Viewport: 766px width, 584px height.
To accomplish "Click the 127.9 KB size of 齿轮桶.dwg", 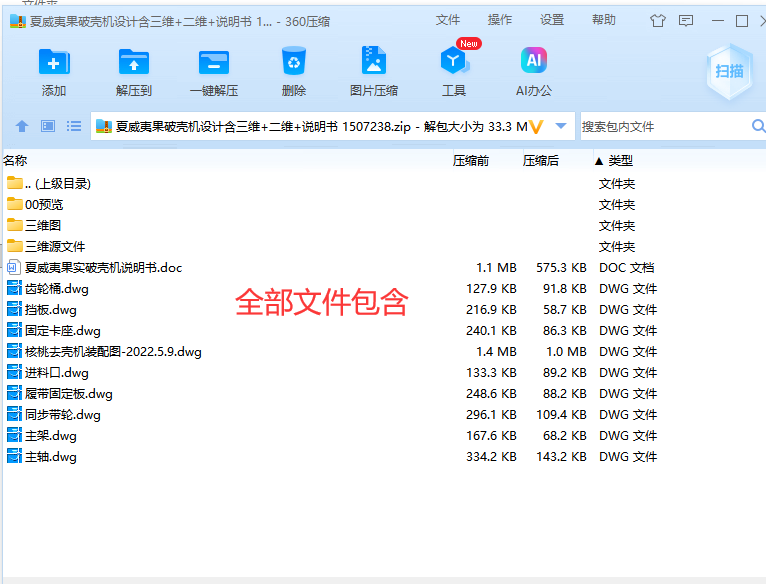I will (x=491, y=288).
